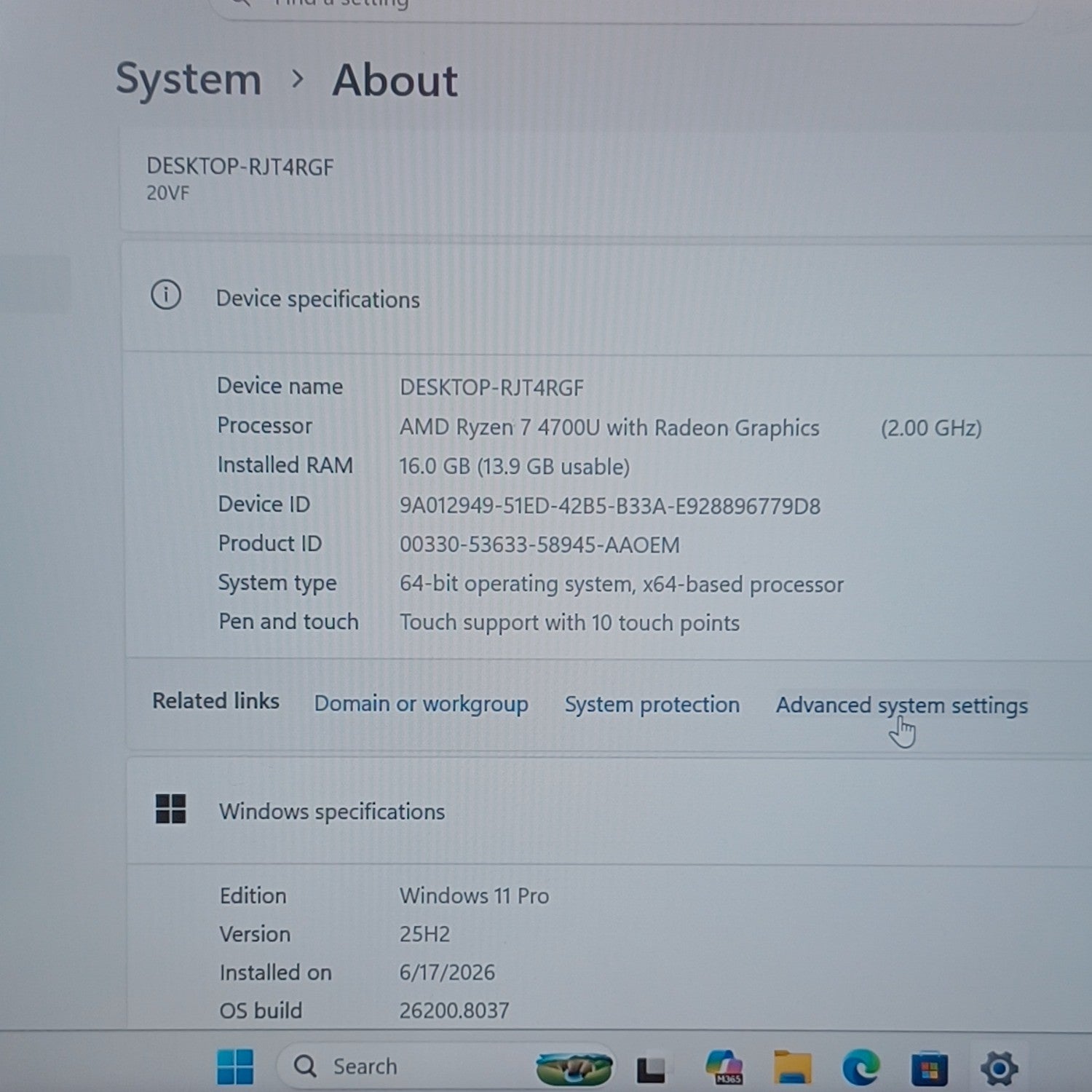Launch Microsoft Edge browser
Viewport: 1092px width, 1092px height.
(861, 1068)
